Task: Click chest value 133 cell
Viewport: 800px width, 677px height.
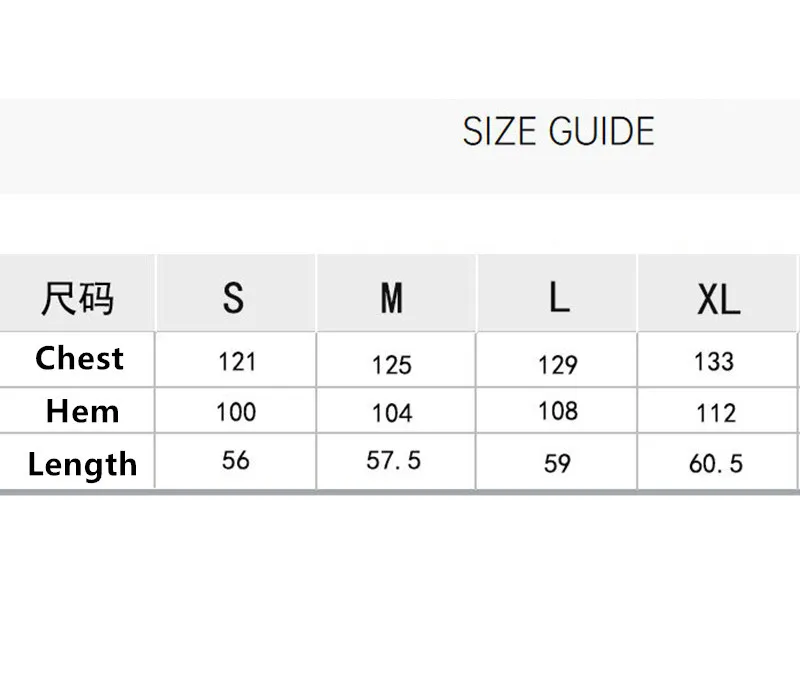Action: click(714, 362)
